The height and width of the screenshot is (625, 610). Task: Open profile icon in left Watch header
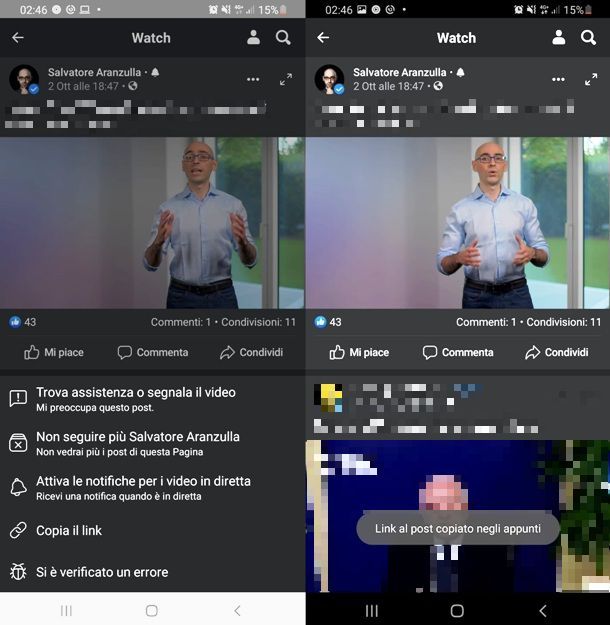click(x=254, y=37)
